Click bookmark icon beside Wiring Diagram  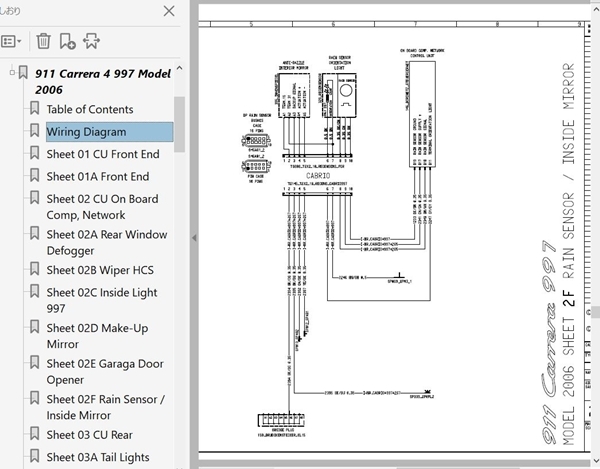pos(34,130)
